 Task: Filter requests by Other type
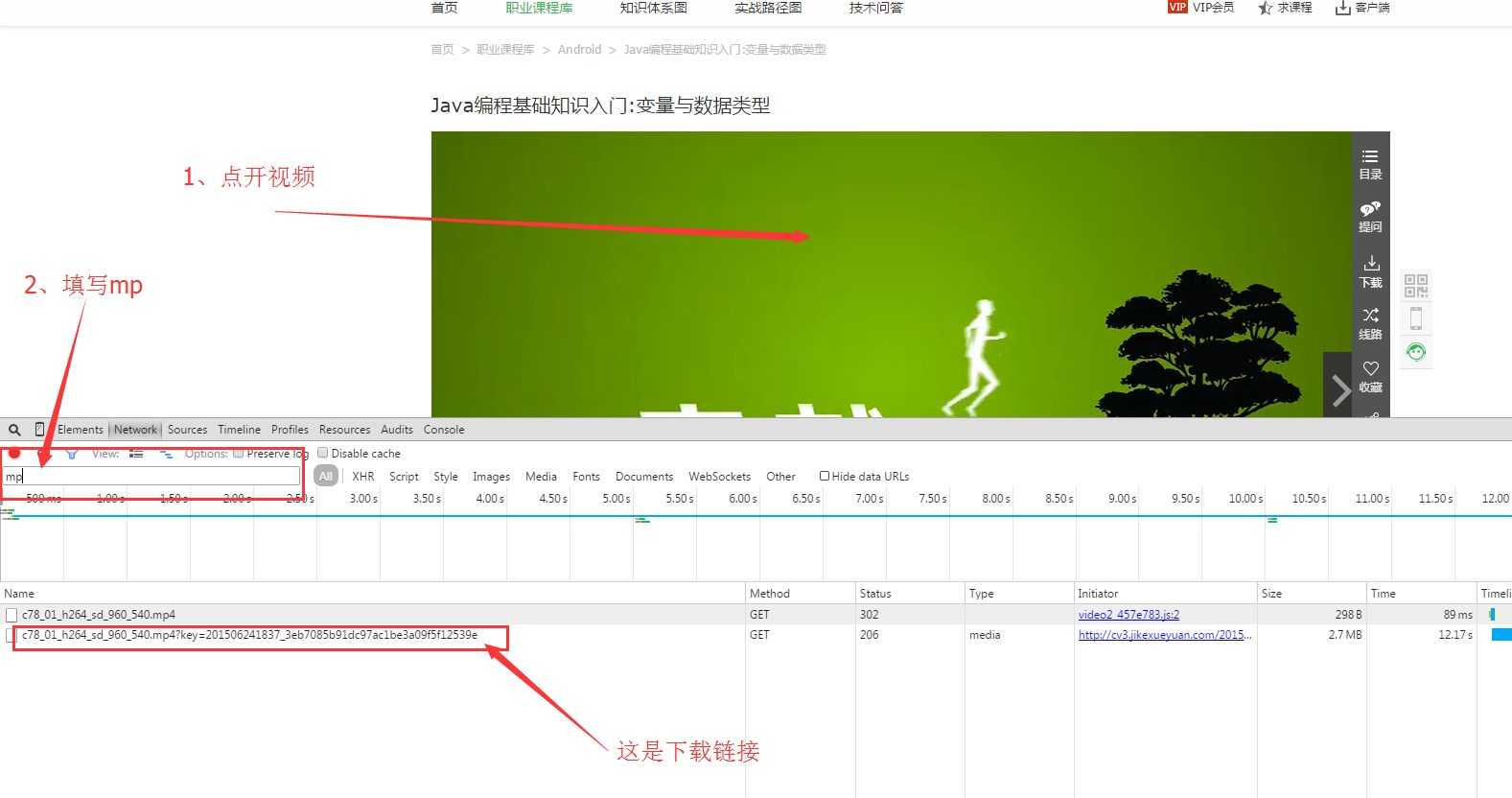[x=780, y=477]
